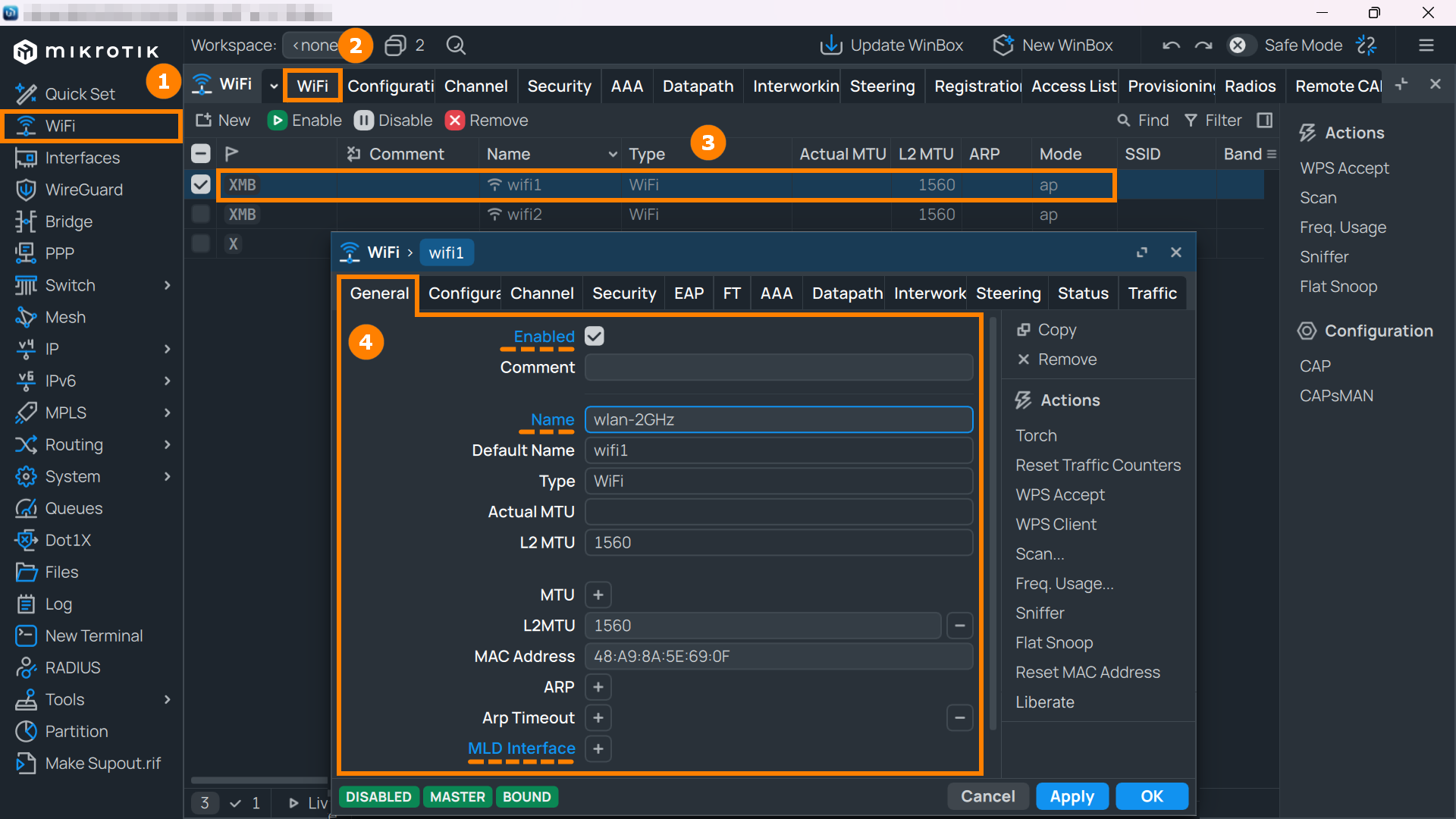Pop out the wifi1 dialog window
Viewport: 1456px width, 819px height.
[x=1142, y=253]
